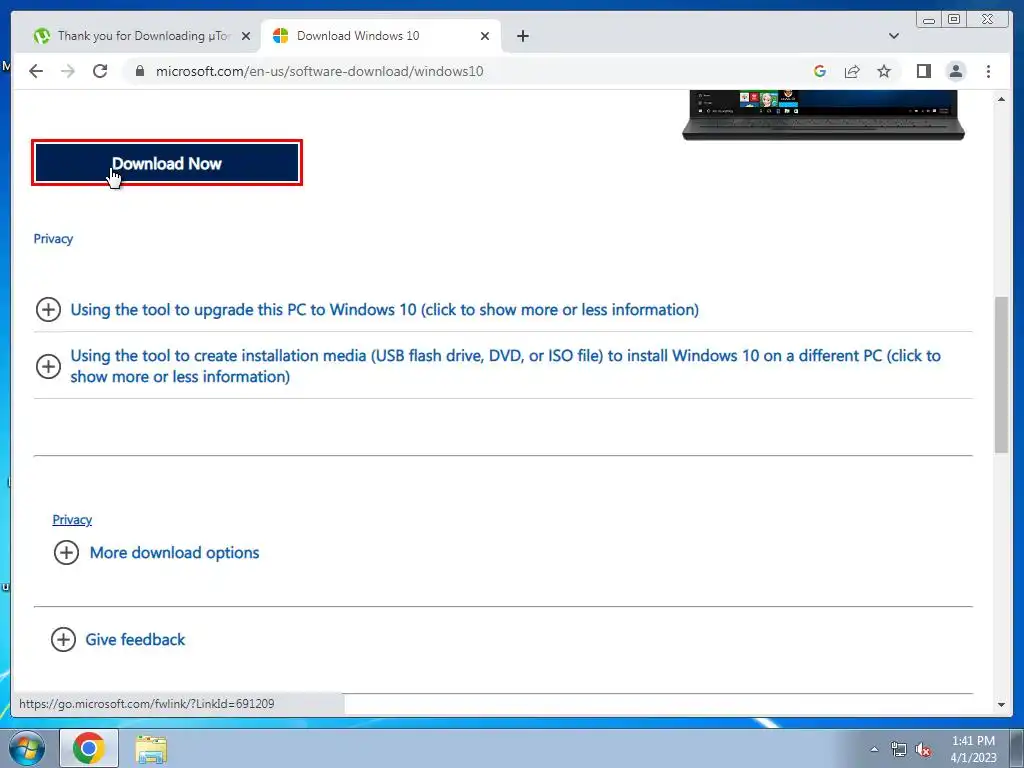Click the muted volume tray icon
The height and width of the screenshot is (768, 1024).
click(923, 749)
